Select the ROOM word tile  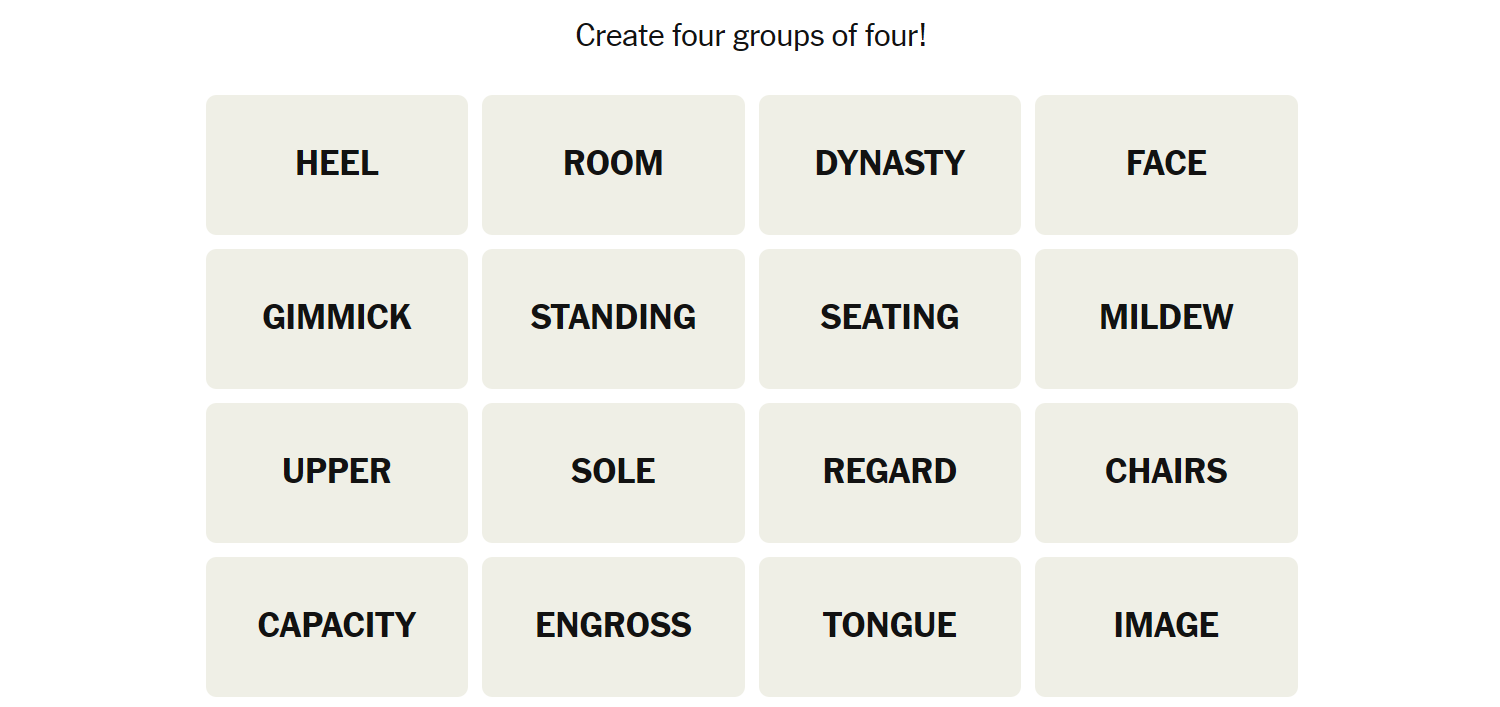613,165
